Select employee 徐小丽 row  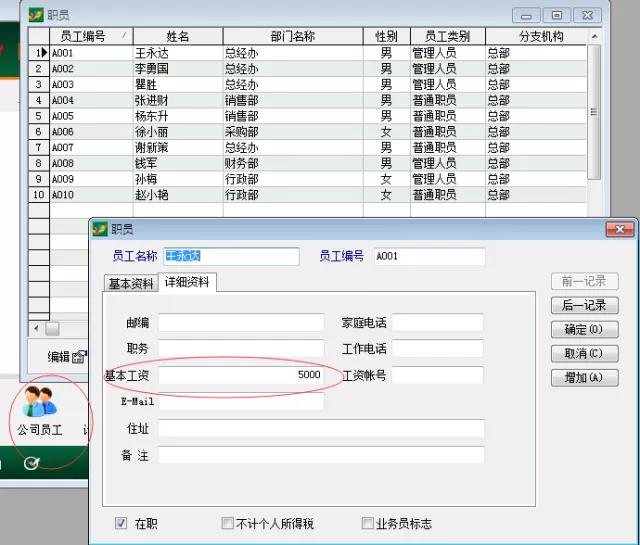click(x=308, y=132)
